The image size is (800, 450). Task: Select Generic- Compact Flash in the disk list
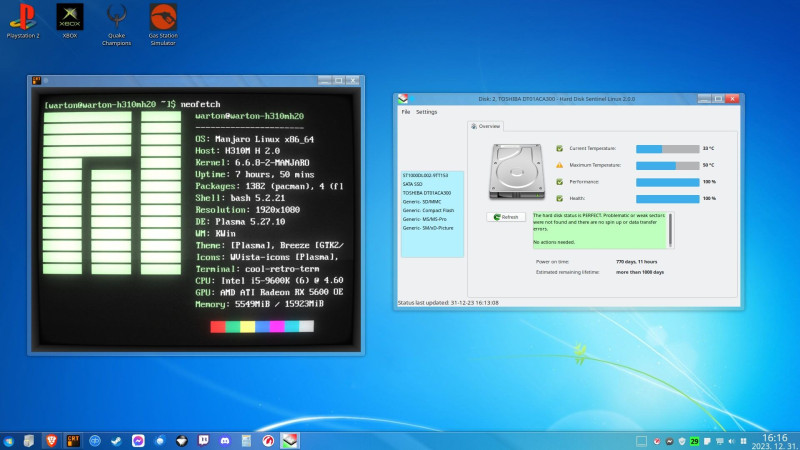point(428,210)
